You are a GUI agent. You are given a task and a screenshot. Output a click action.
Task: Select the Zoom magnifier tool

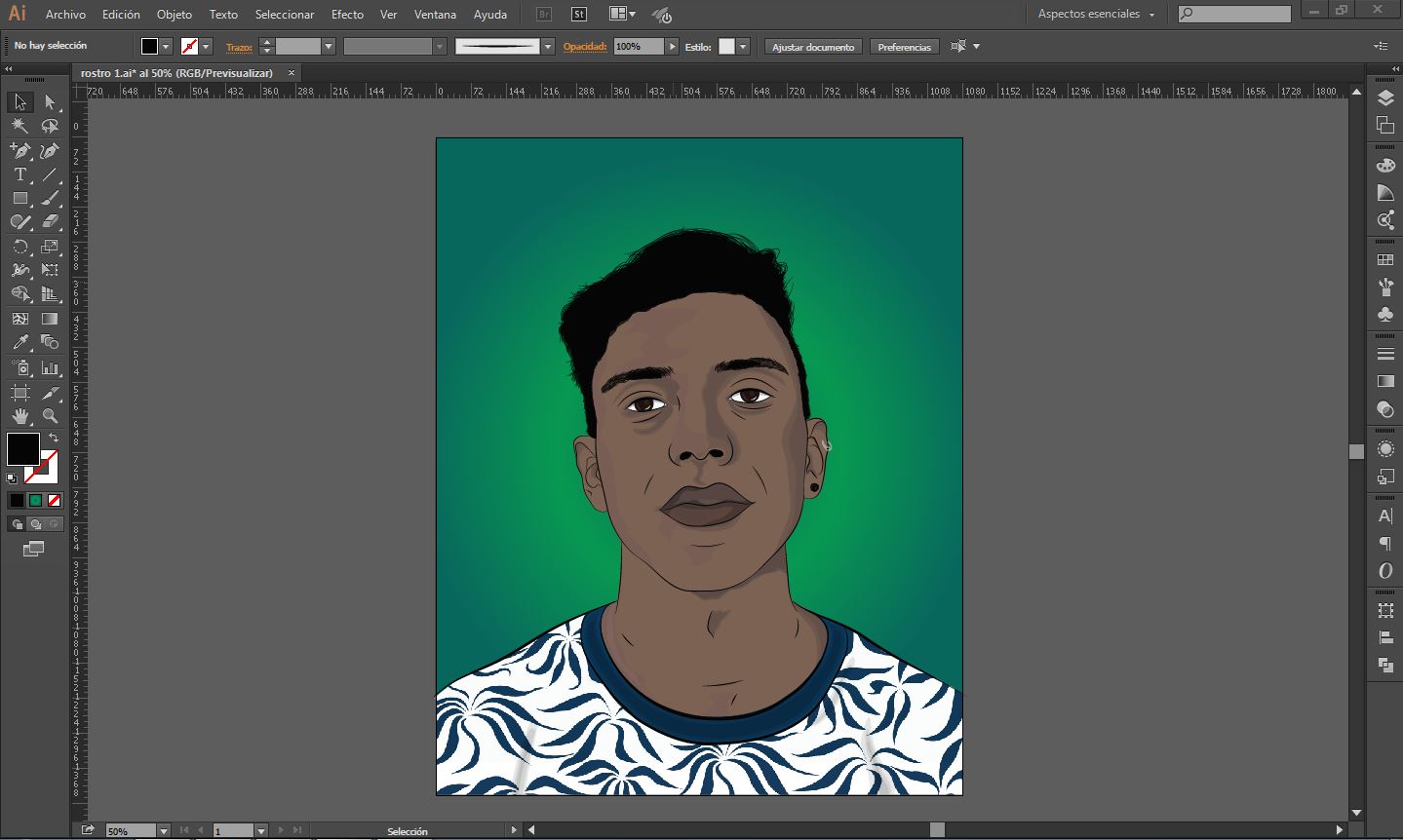(50, 416)
